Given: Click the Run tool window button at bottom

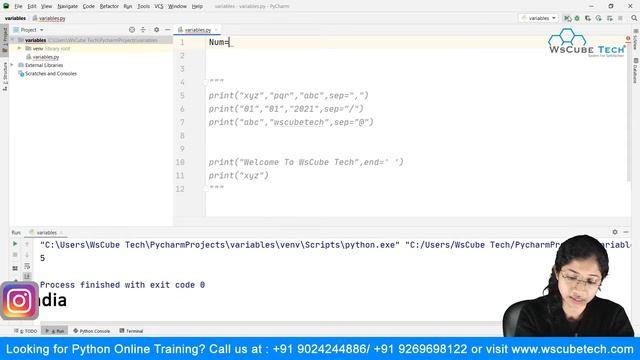Looking at the screenshot, I should coord(55,331).
